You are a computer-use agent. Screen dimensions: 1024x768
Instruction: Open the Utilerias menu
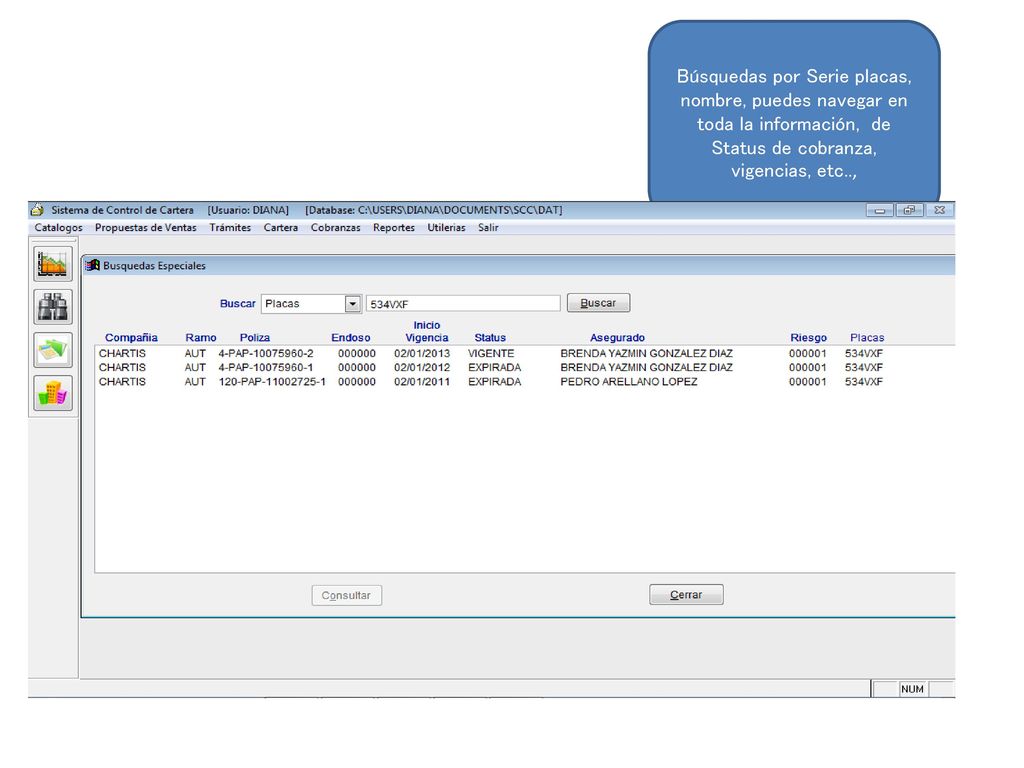point(446,227)
